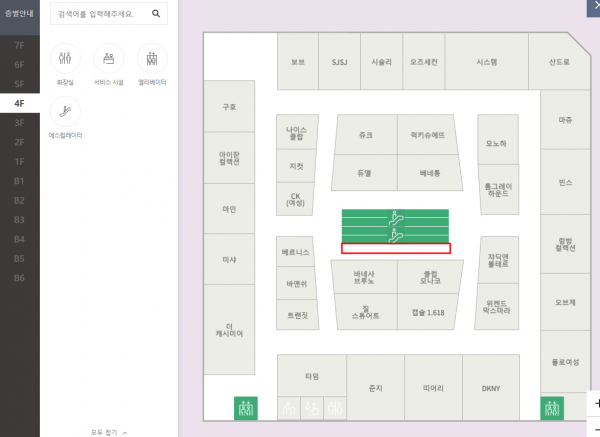600x437 pixels.
Task: Open the 층별안내 floor guide header
Action: pyautogui.click(x=20, y=14)
